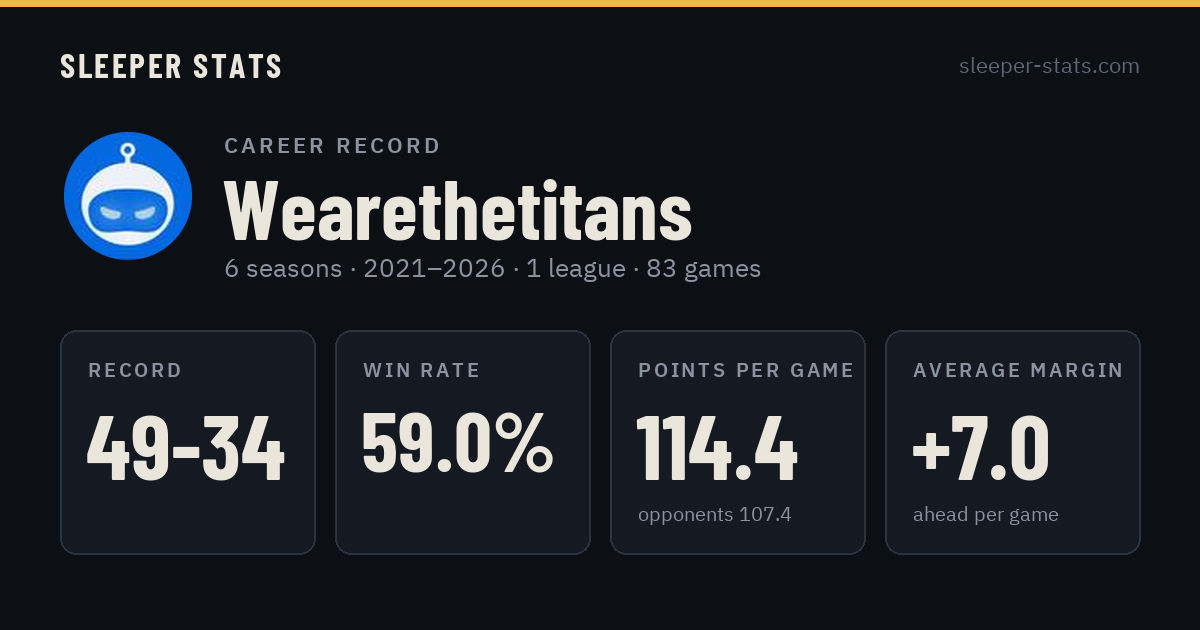Click the RECORD card label text

[135, 371]
